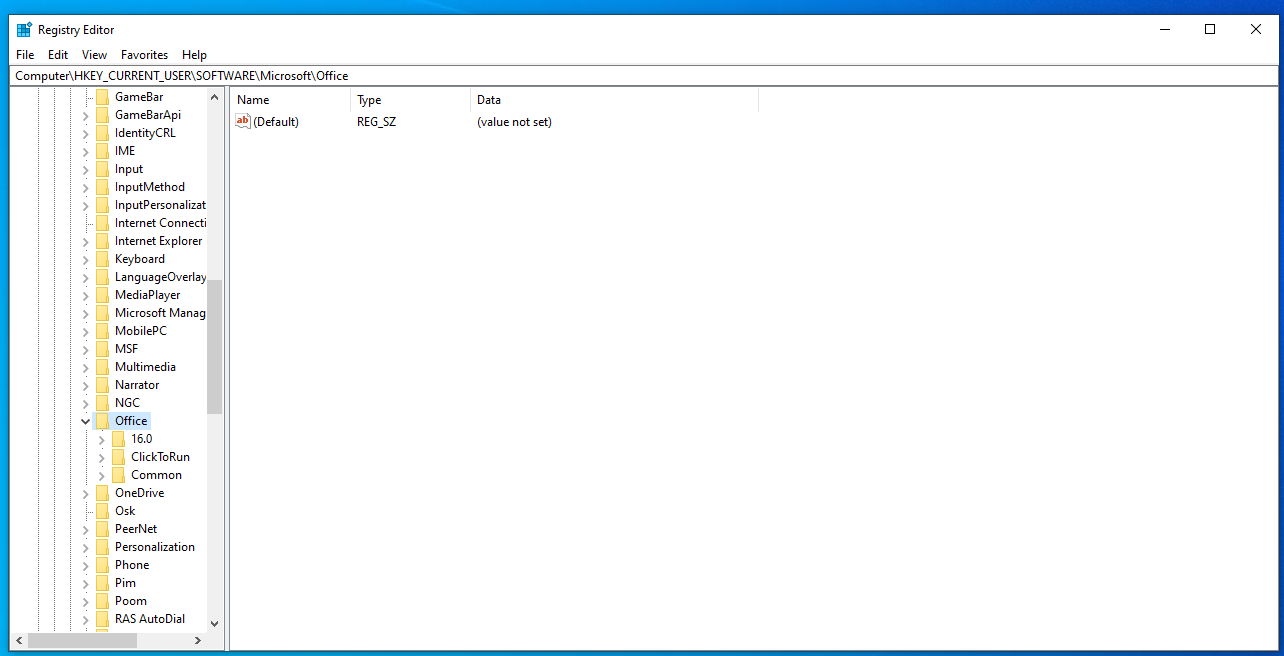Select the Multimedia folder icon
The width and height of the screenshot is (1284, 656).
pyautogui.click(x=102, y=367)
